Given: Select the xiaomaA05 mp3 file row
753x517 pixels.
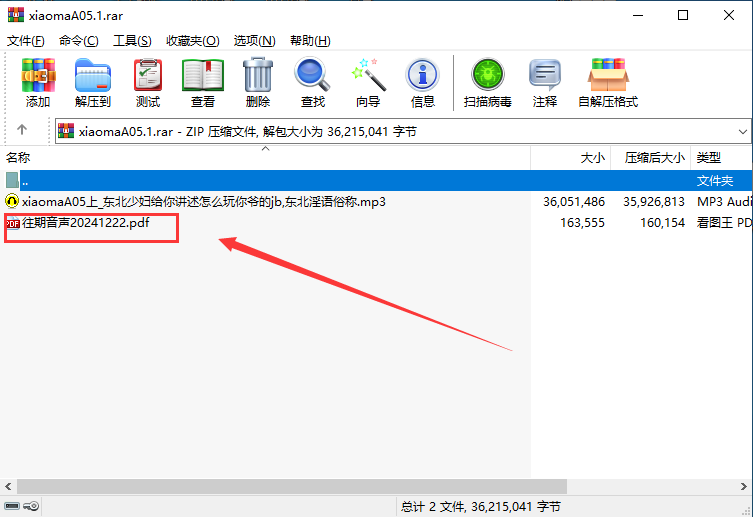Looking at the screenshot, I should pyautogui.click(x=376, y=202).
